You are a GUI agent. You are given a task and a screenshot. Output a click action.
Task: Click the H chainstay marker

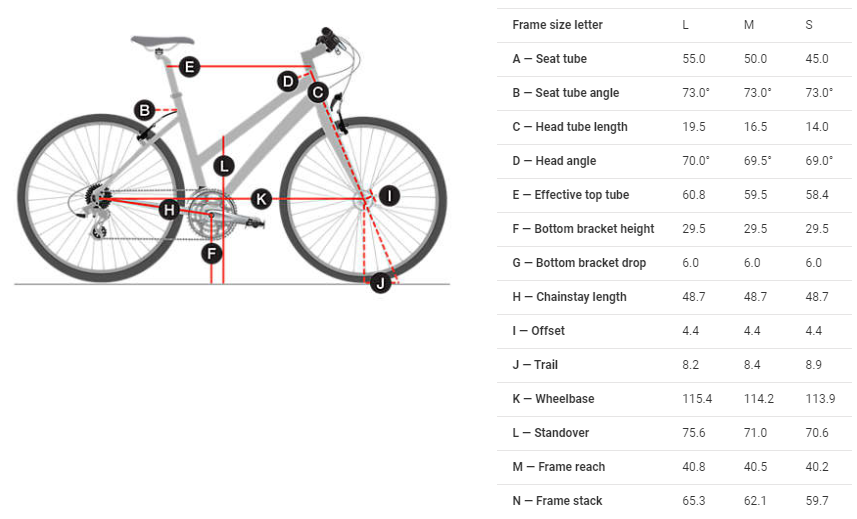click(169, 209)
